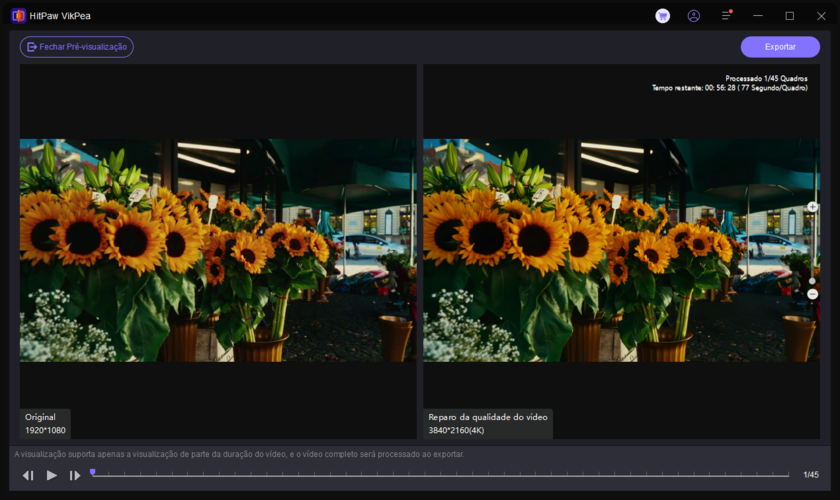The image size is (840, 500).
Task: Play the video preview
Action: (52, 475)
